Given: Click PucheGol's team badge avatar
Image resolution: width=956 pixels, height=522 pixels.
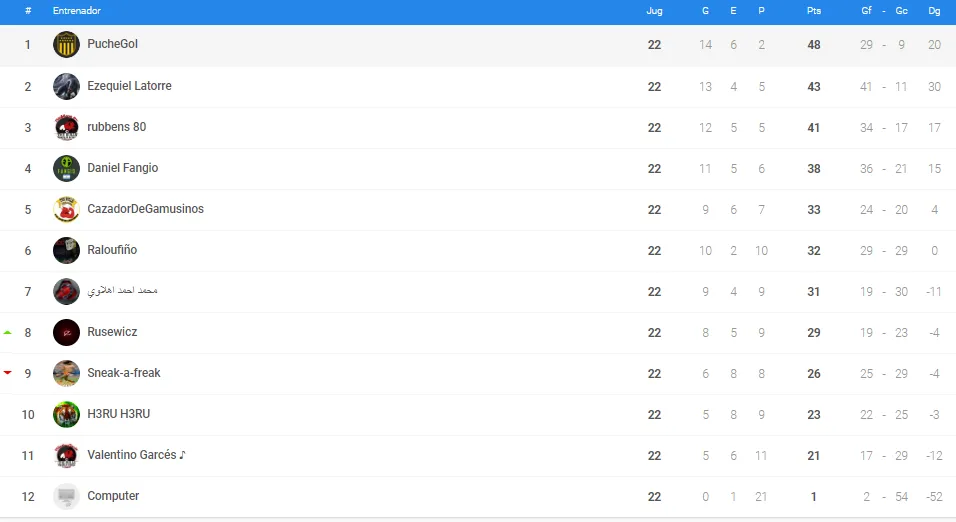Looking at the screenshot, I should point(66,45).
